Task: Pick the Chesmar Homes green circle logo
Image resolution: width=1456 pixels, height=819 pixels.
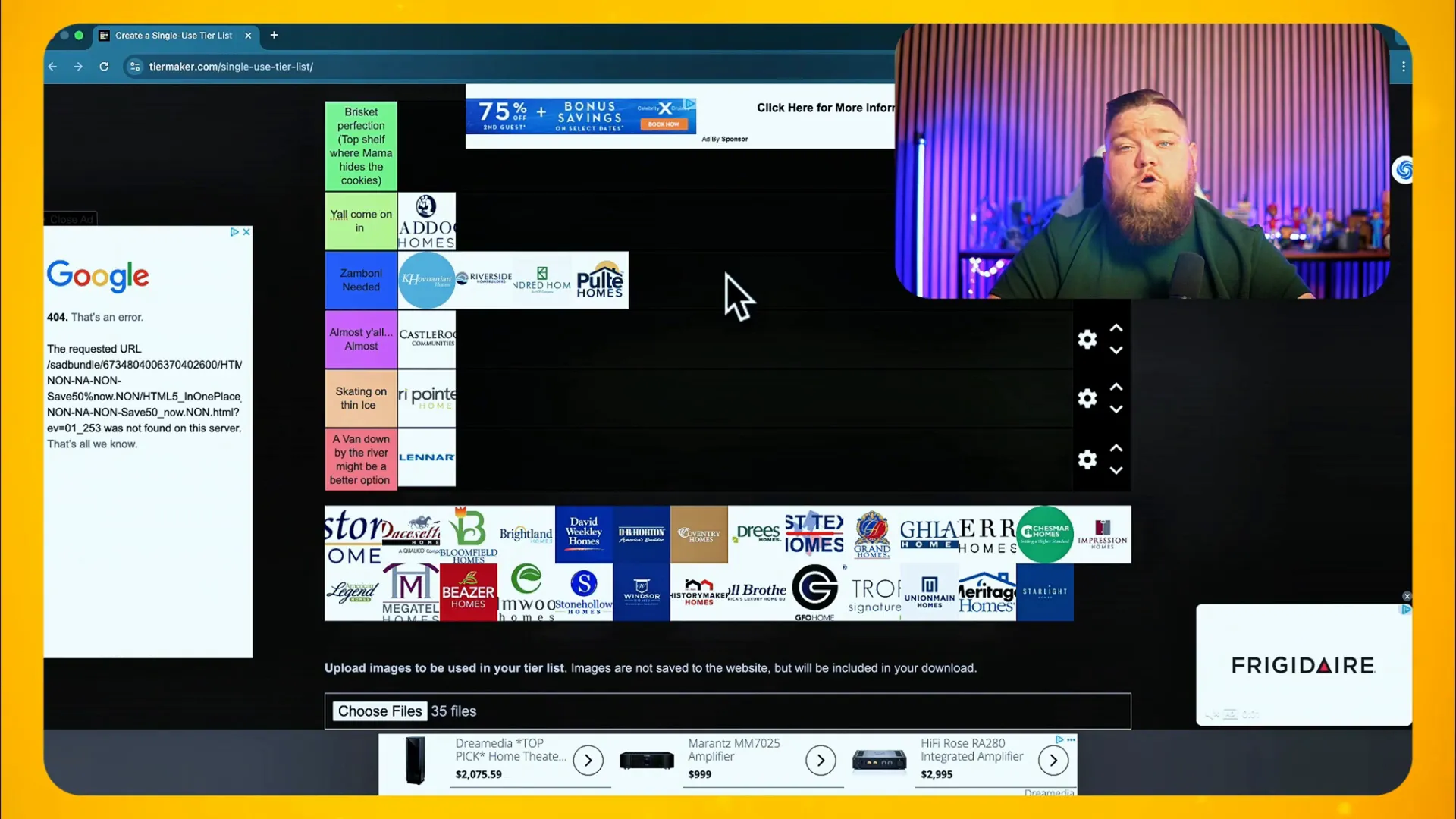Action: point(1045,534)
